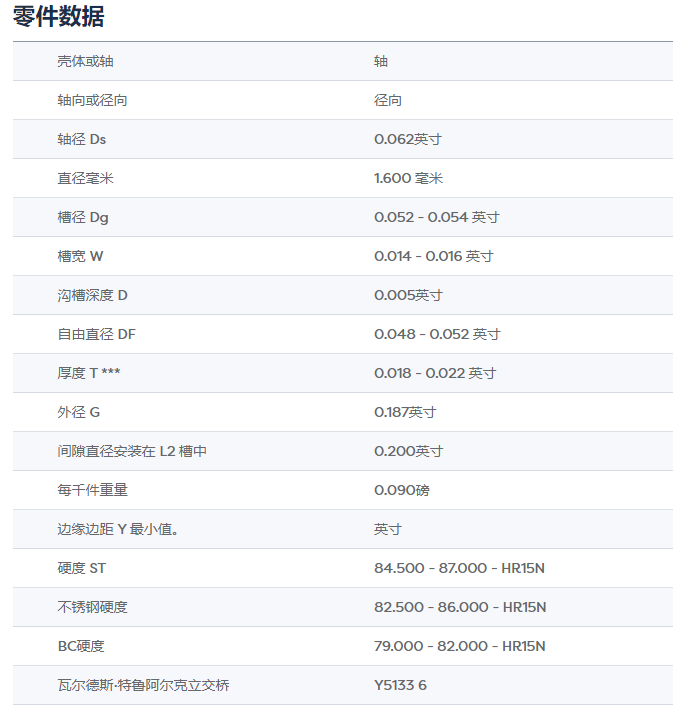
Task: Click the 0.187英寸 outer diameter value
Action: coord(405,413)
